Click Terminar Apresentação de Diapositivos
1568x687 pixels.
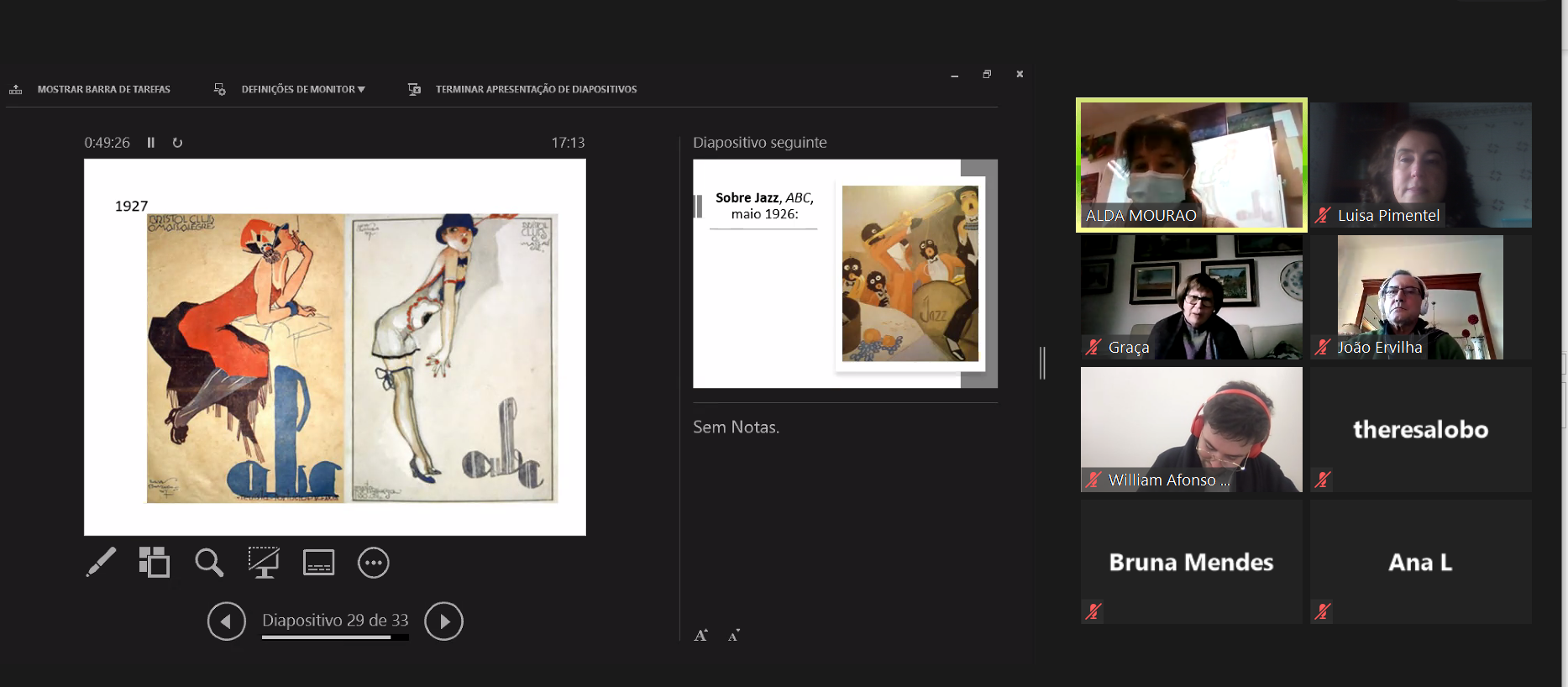click(x=535, y=89)
